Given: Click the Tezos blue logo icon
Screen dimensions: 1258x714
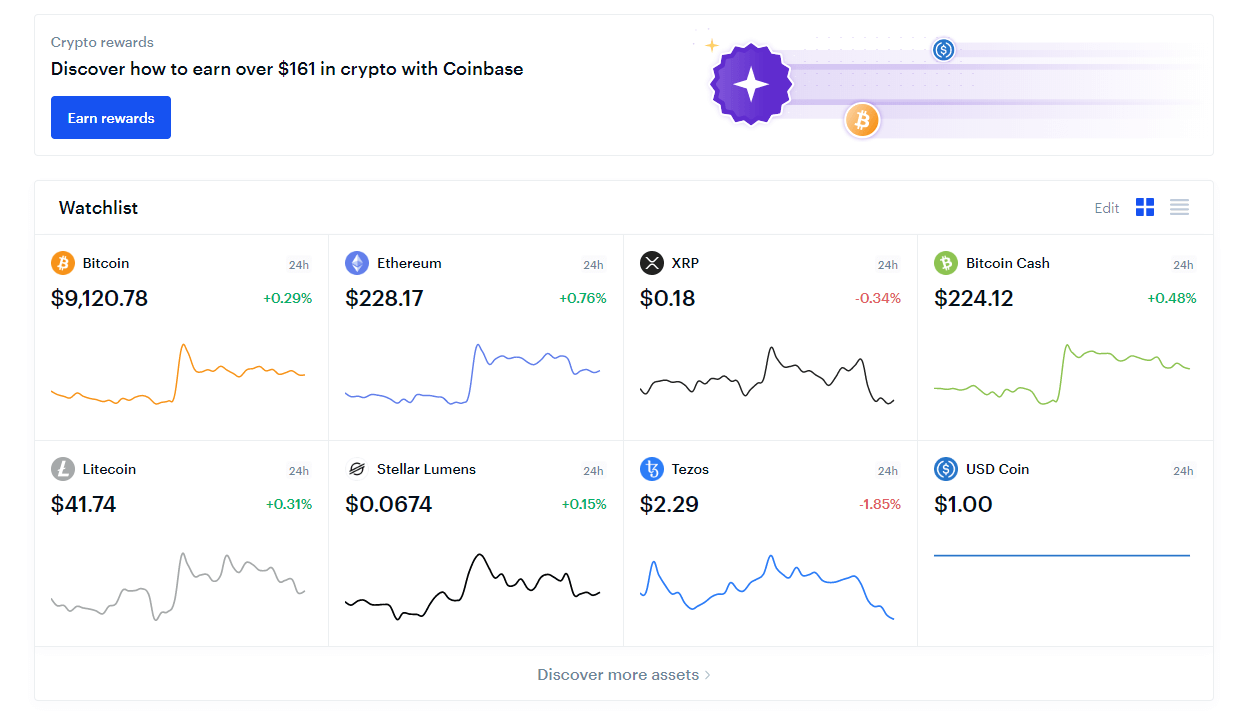Looking at the screenshot, I should (x=652, y=469).
